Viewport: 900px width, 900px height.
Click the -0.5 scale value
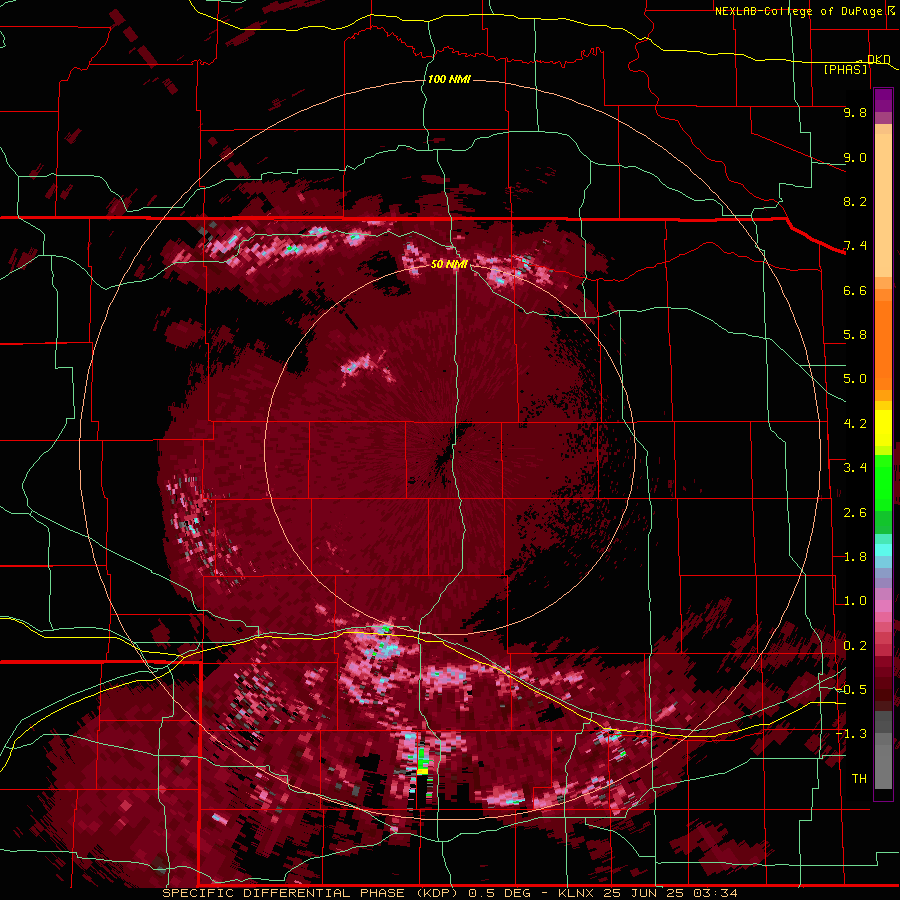pyautogui.click(x=851, y=690)
